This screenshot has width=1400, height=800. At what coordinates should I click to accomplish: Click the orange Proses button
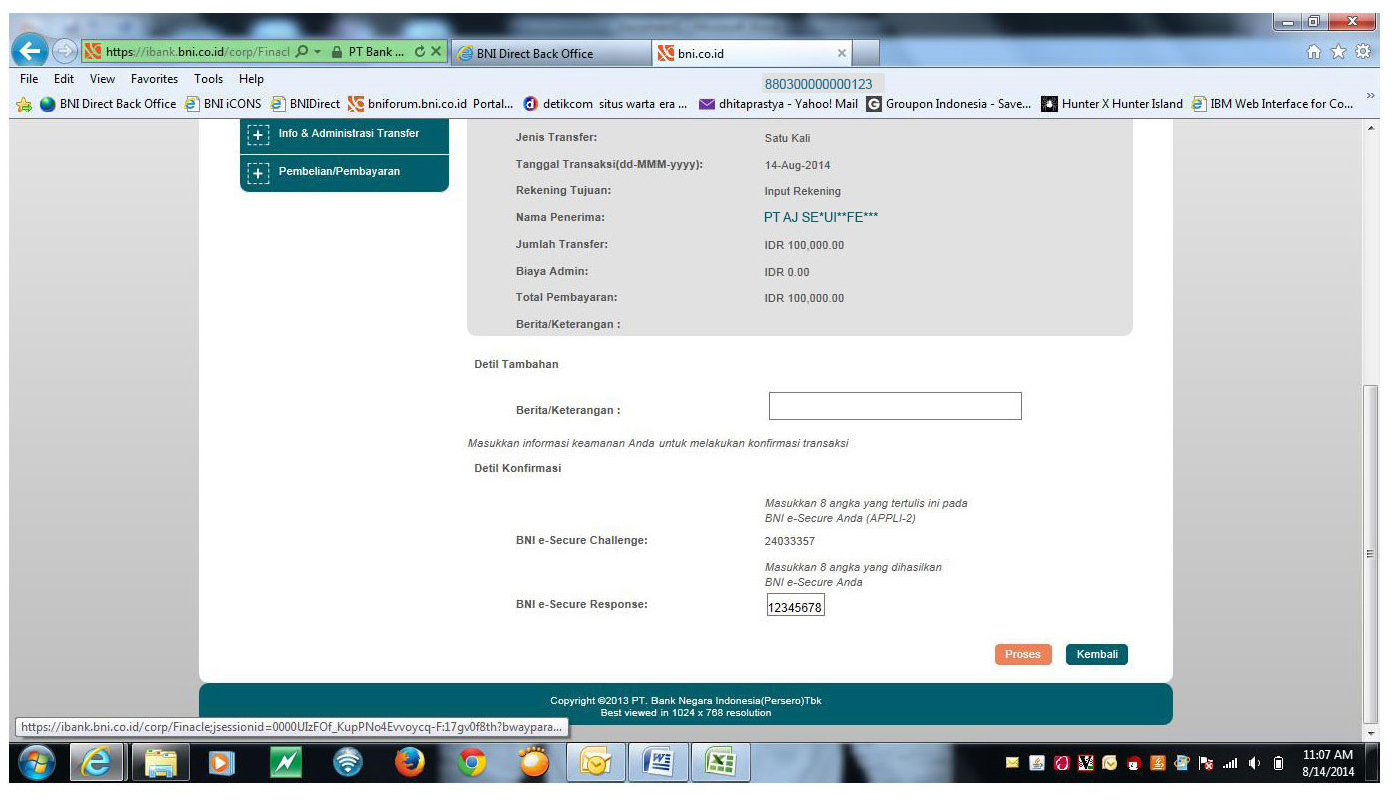(1023, 654)
